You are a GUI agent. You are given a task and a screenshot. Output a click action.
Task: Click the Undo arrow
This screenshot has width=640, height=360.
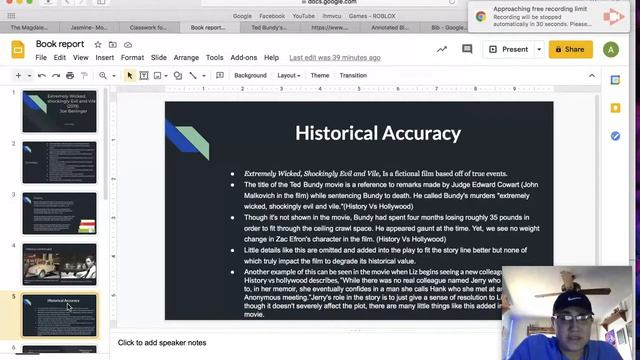42,76
